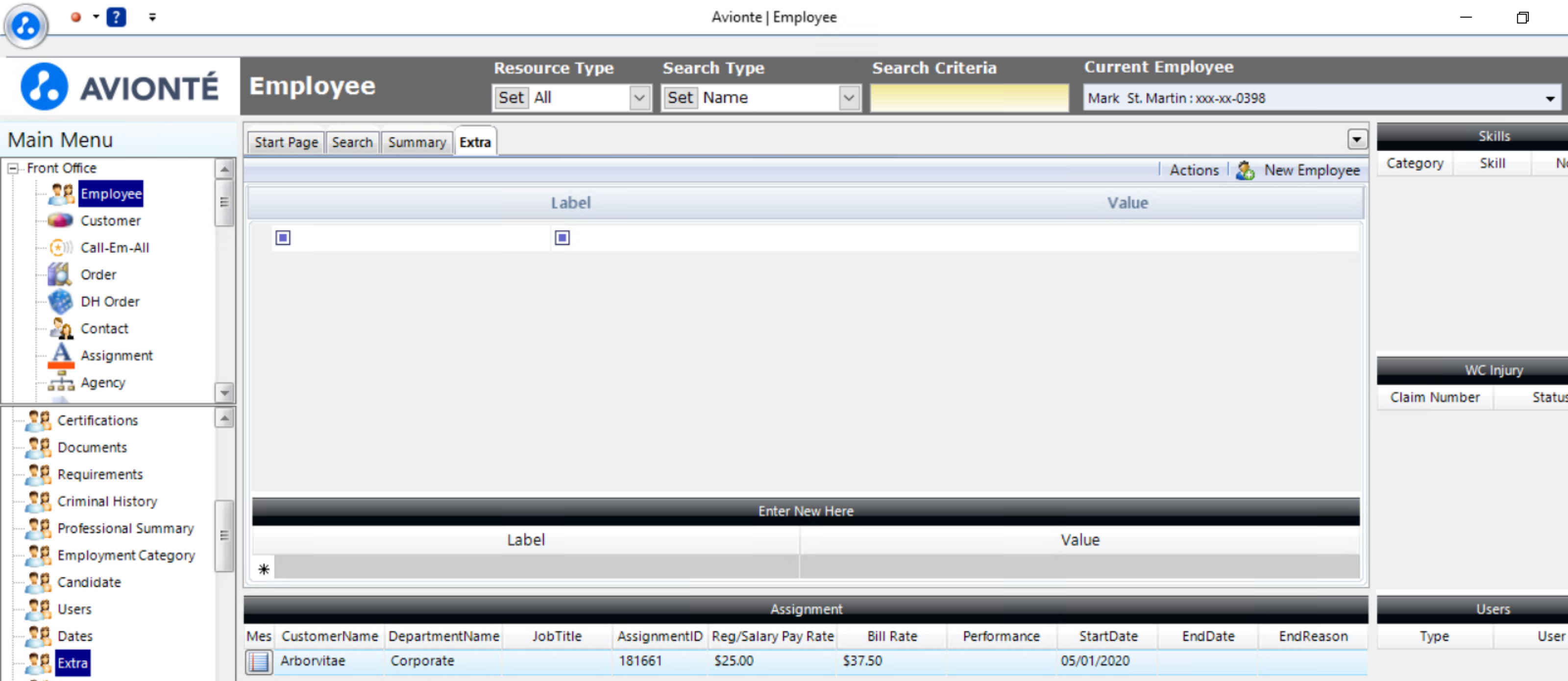This screenshot has width=1568, height=681.
Task: Switch to the Start Page tab
Action: tap(286, 143)
